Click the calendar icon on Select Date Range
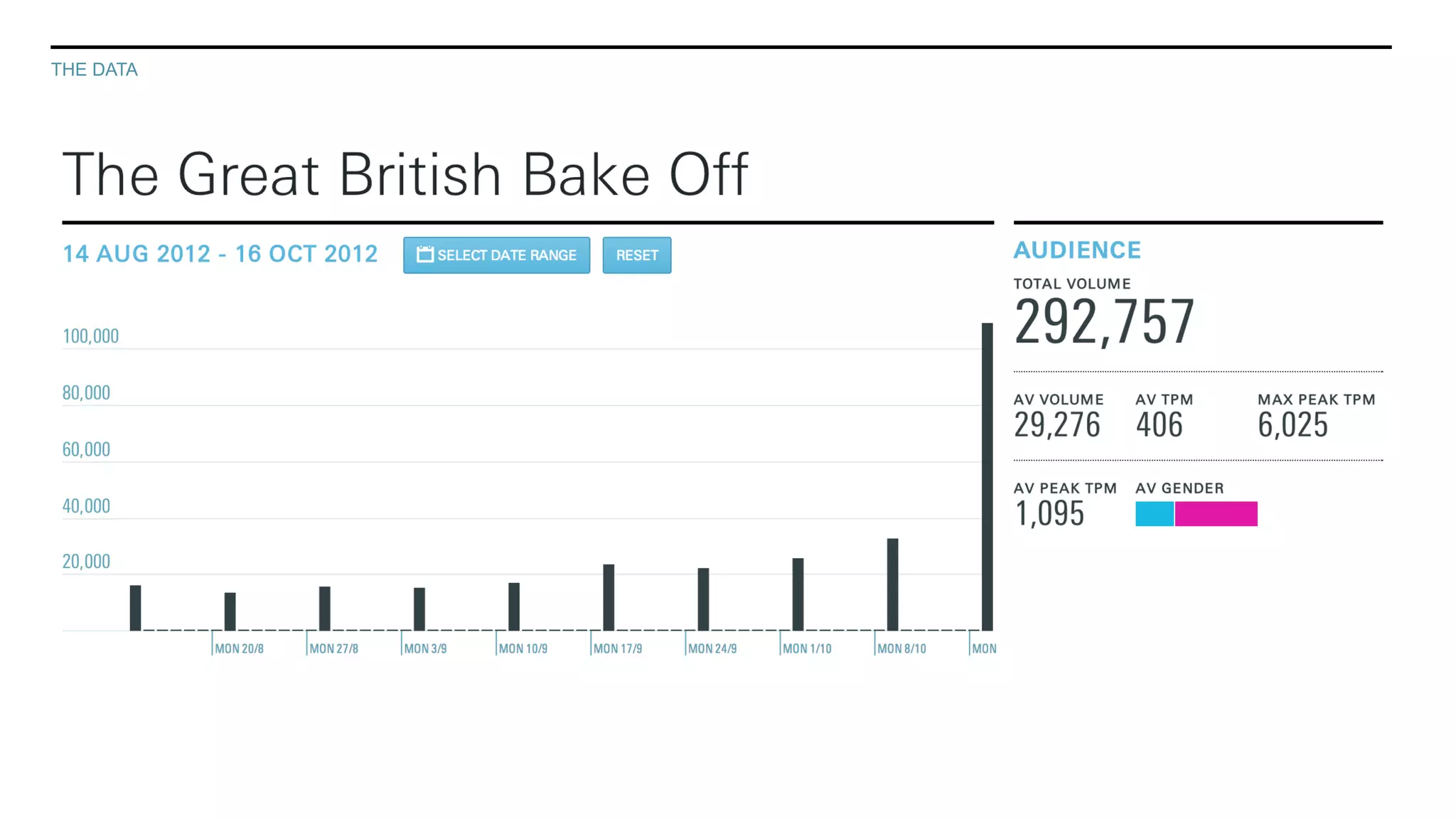 (424, 255)
